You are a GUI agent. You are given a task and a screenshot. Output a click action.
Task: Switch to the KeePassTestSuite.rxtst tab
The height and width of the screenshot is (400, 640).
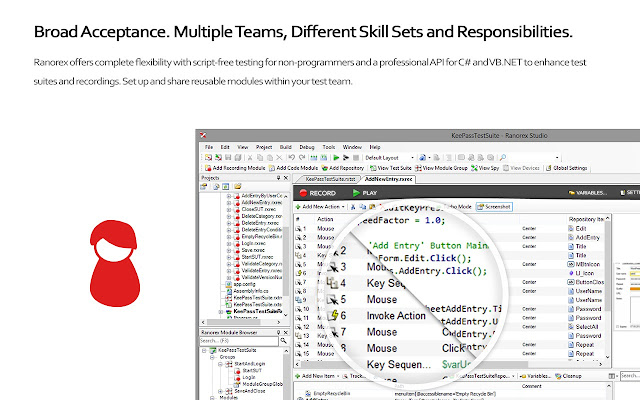click(x=329, y=179)
